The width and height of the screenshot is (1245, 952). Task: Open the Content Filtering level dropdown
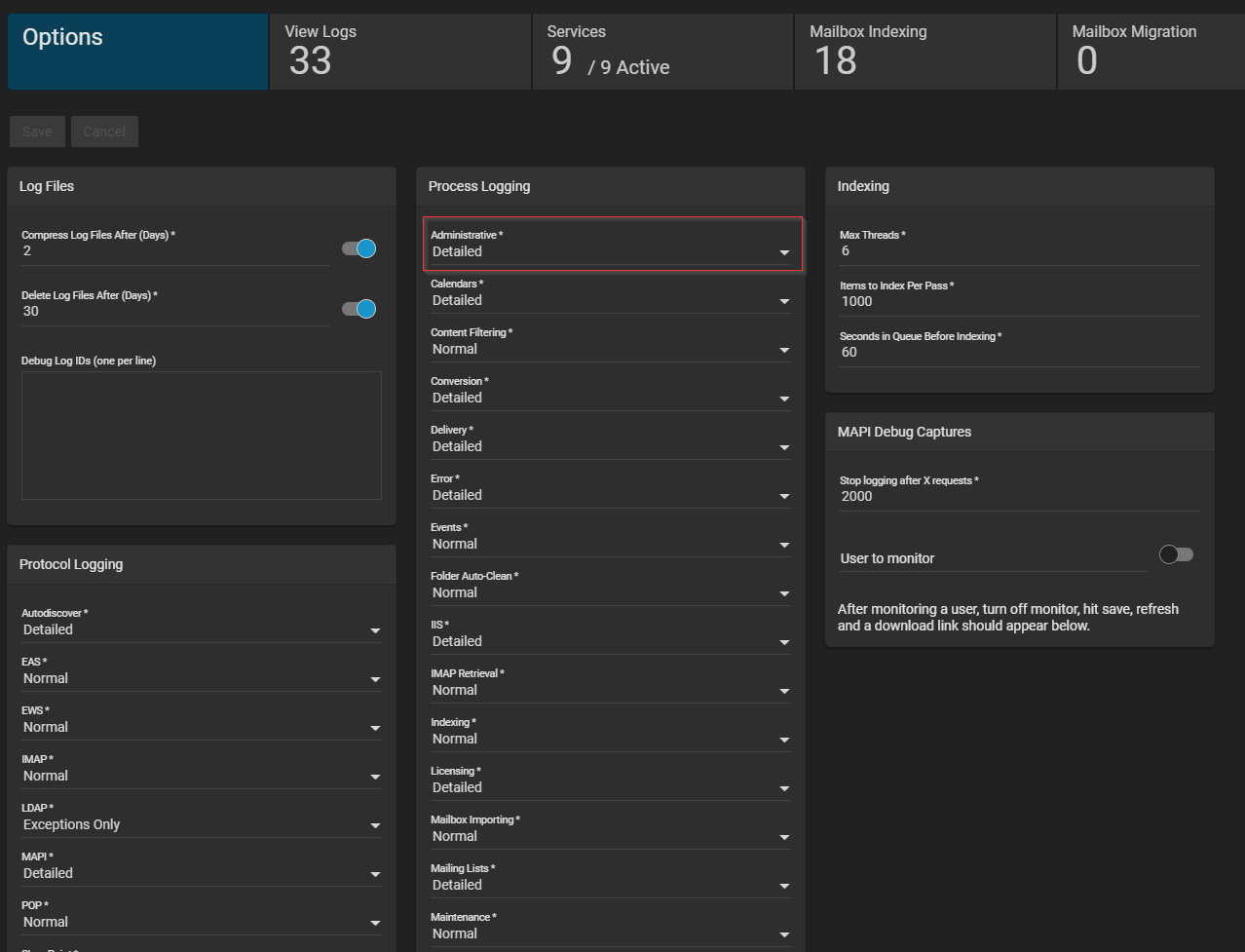coord(611,350)
